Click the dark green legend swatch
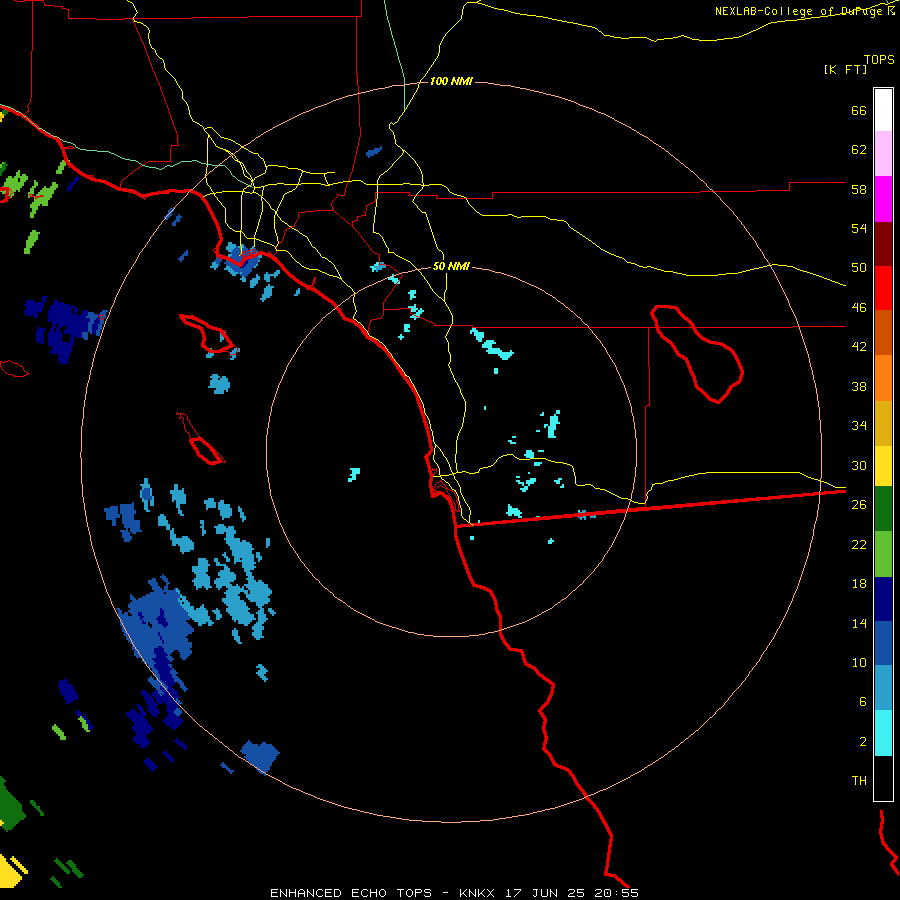Viewport: 900px width, 900px height. tap(883, 509)
